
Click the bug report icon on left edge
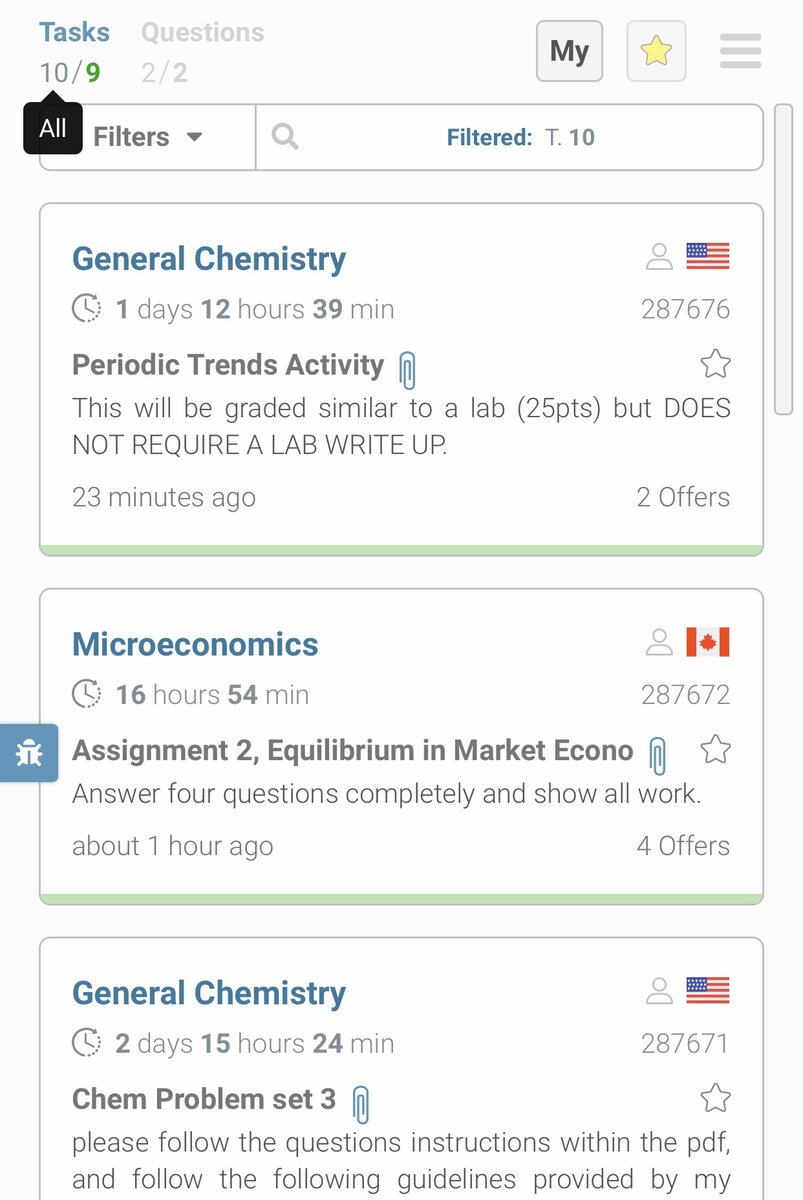(28, 753)
